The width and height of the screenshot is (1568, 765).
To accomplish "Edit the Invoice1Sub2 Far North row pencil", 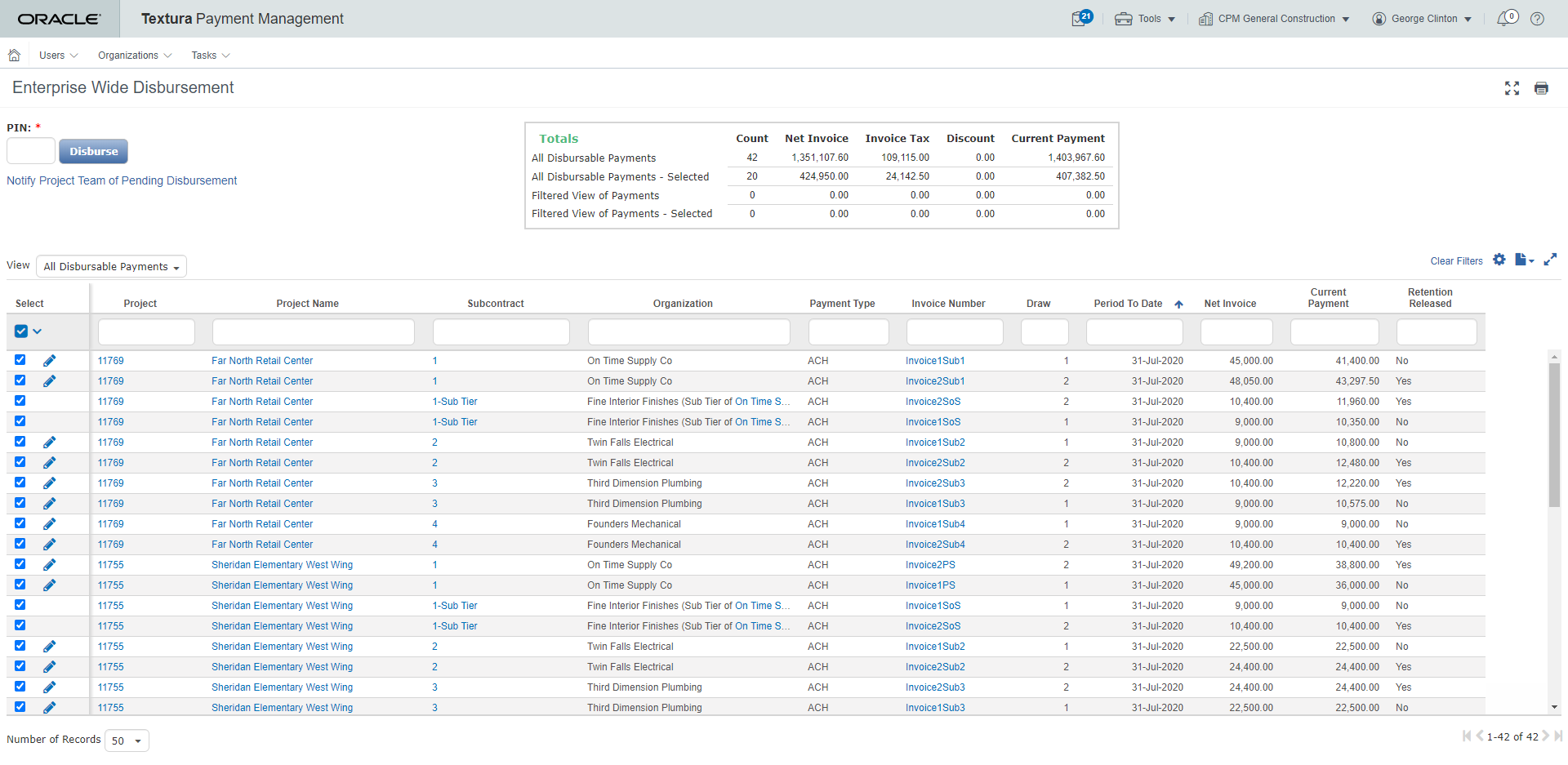I will [x=49, y=443].
